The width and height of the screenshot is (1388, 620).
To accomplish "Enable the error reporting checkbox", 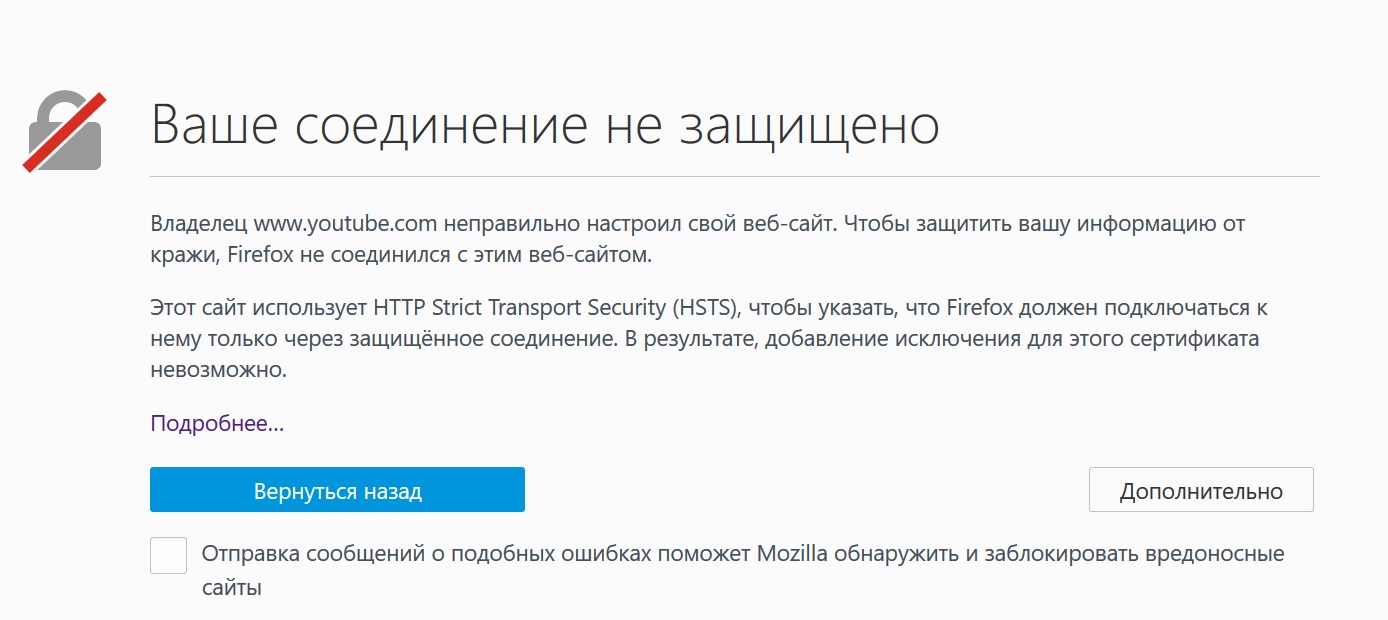I will (x=168, y=555).
